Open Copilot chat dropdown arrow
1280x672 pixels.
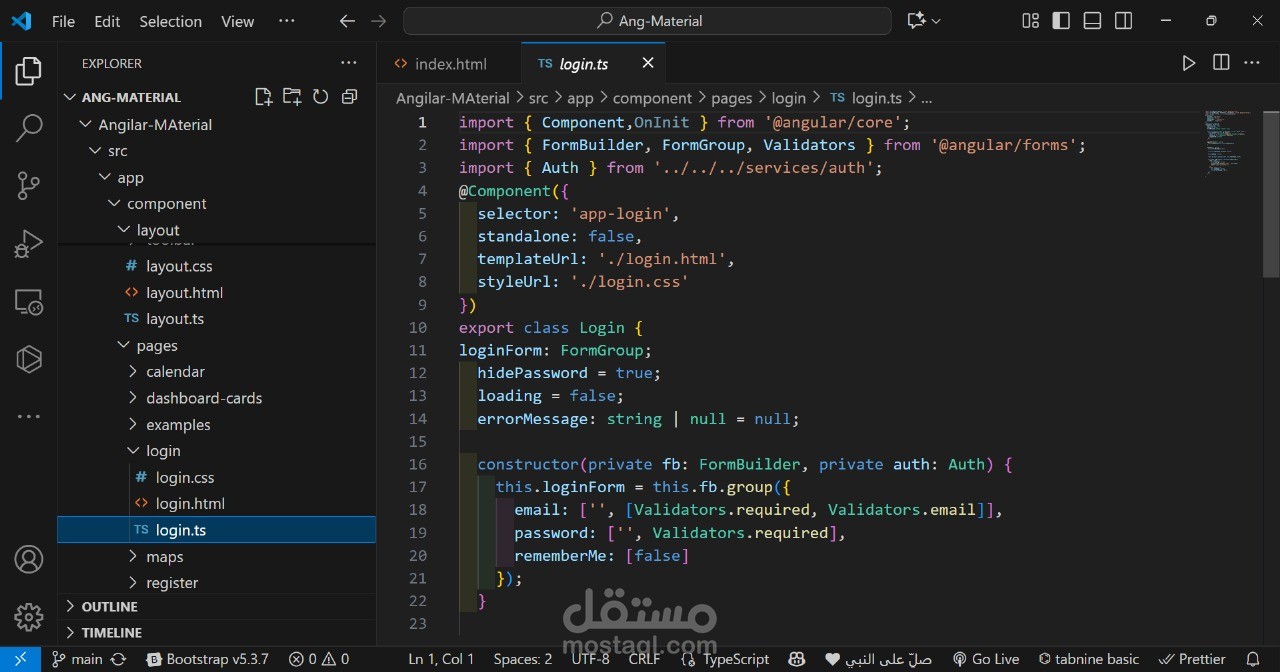[936, 21]
